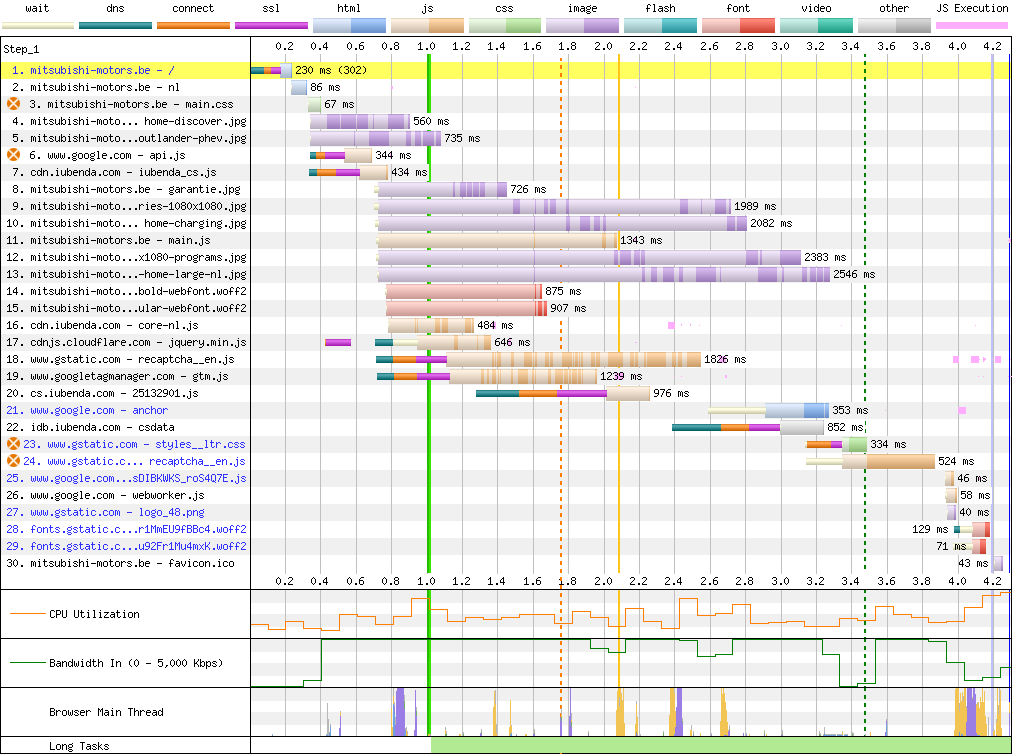Screen dimensions: 1012x754
Task: Click the flash legend color bar
Action: (660, 26)
